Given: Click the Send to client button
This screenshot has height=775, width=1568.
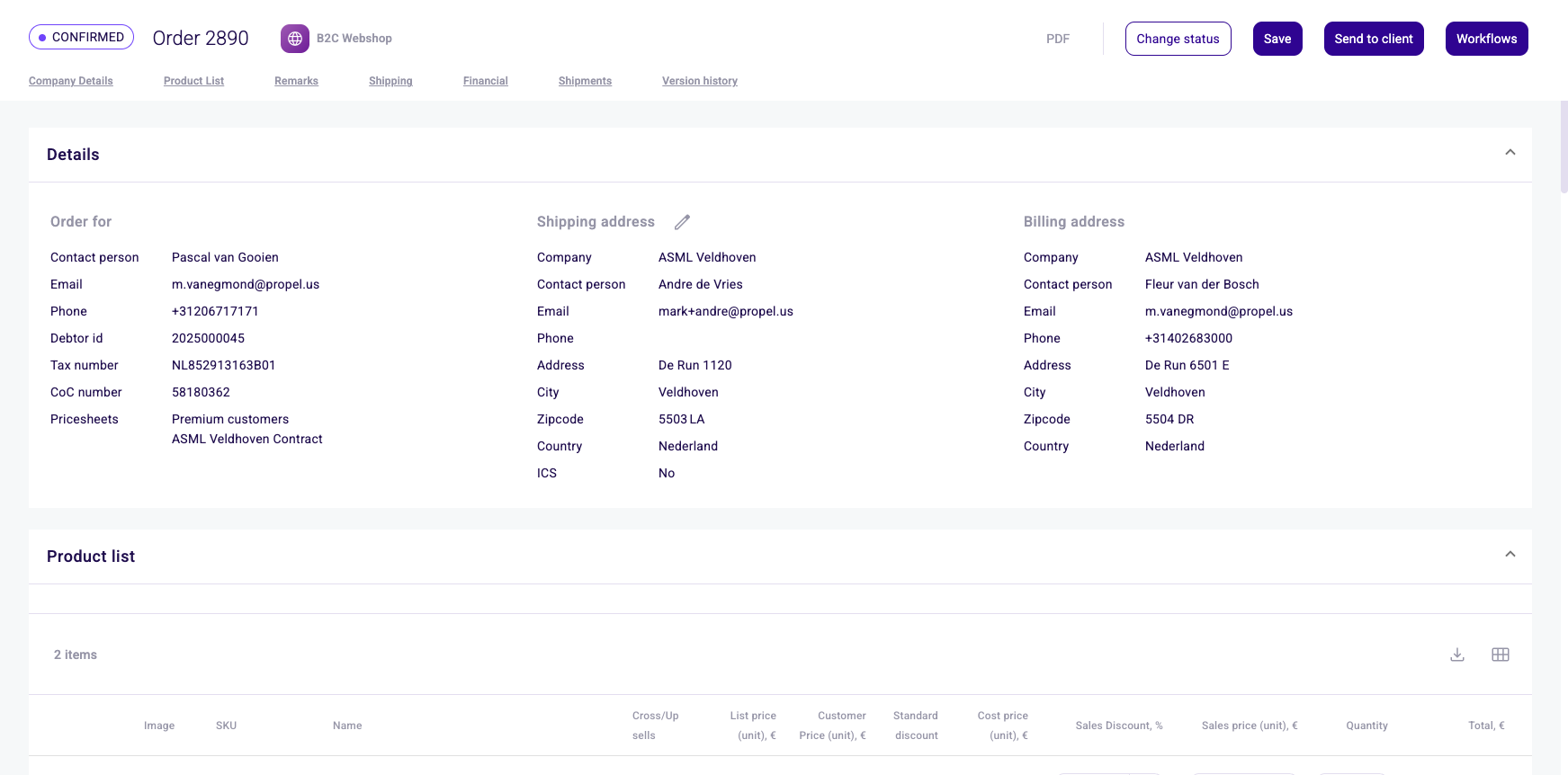Looking at the screenshot, I should tap(1373, 39).
